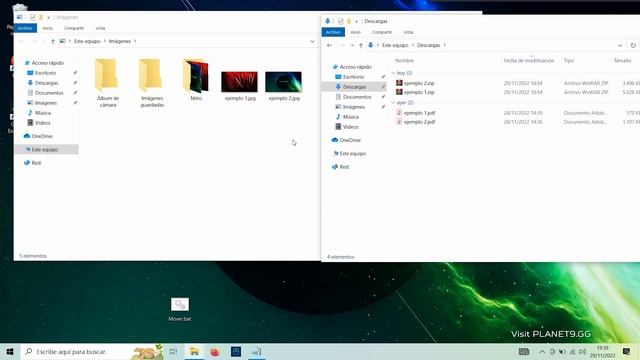The height and width of the screenshot is (360, 640).
Task: Show hidden system tray icons
Action: (x=542, y=352)
